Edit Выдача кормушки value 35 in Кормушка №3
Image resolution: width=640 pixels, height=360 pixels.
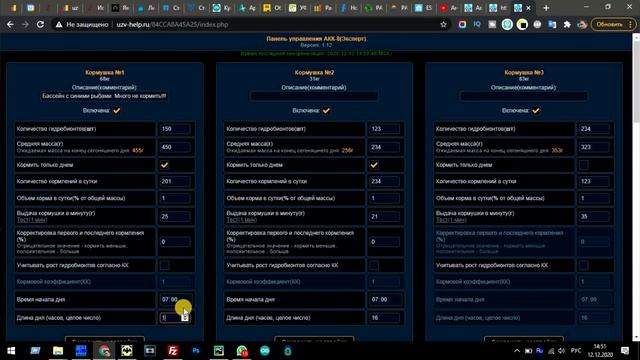coord(594,216)
